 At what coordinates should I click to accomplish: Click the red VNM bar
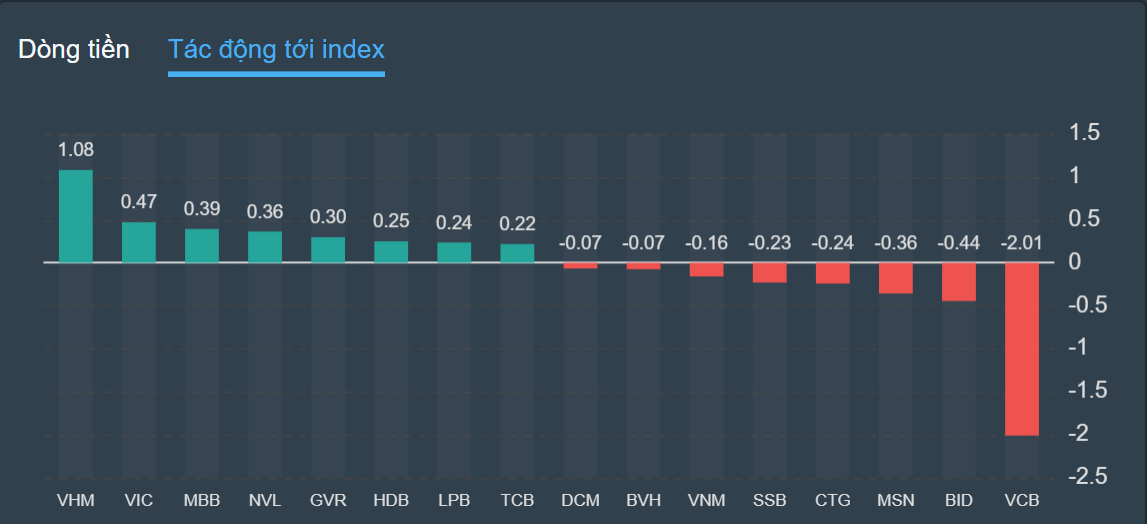tap(706, 270)
